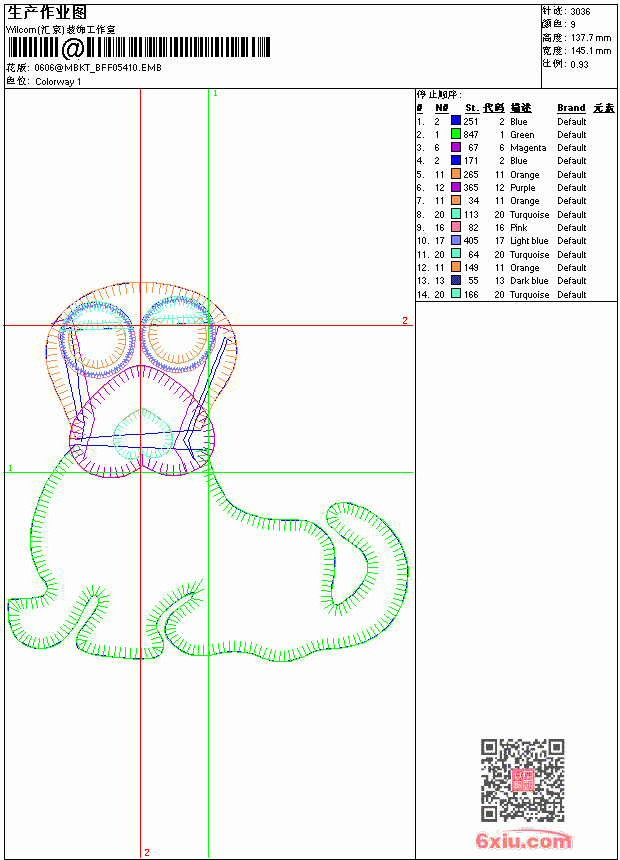Select the dark blue swatch in row 13
Screen dimensions: 620x860
(x=455, y=280)
